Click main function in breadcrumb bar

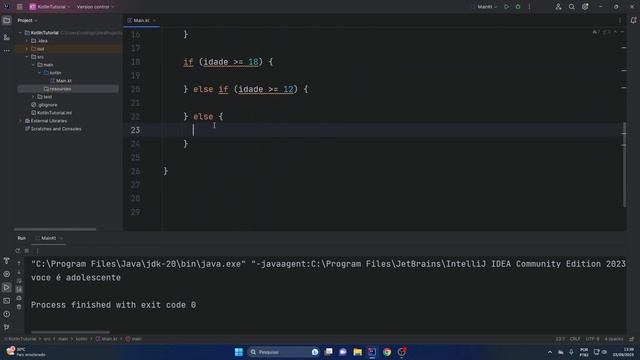point(134,339)
